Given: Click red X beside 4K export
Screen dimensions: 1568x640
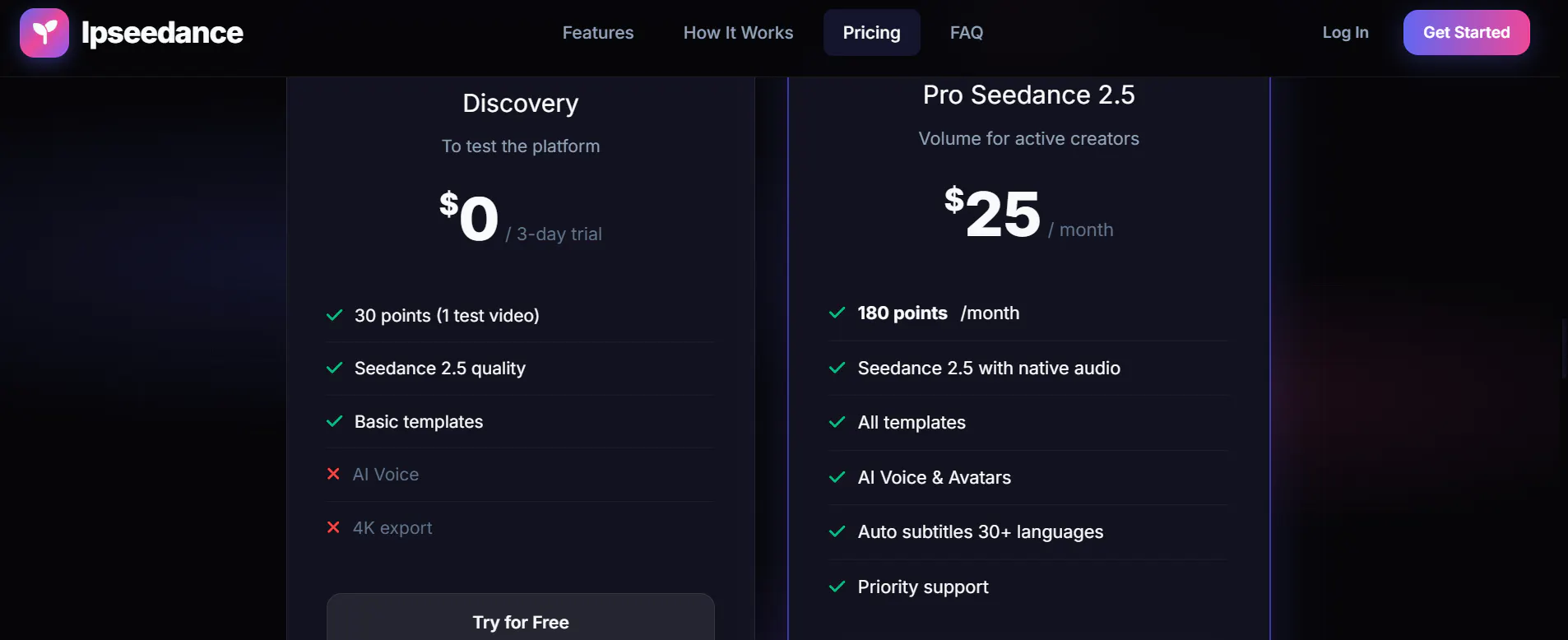Looking at the screenshot, I should click(x=333, y=527).
